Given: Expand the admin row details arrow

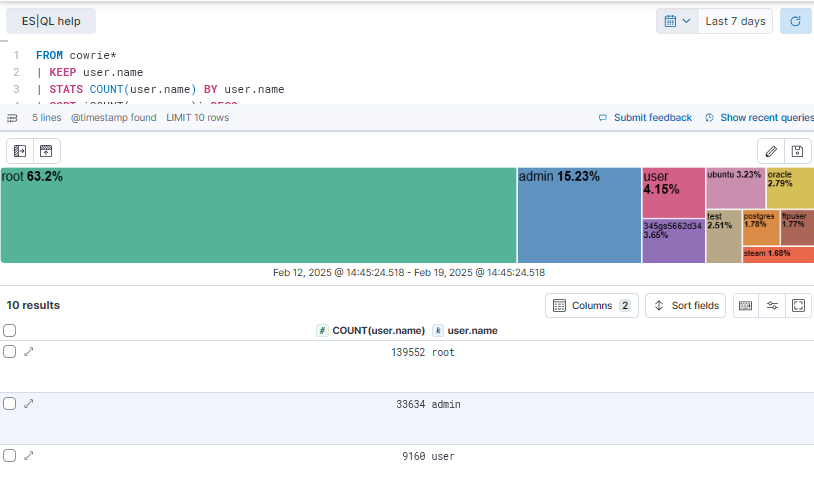Looking at the screenshot, I should (29, 403).
